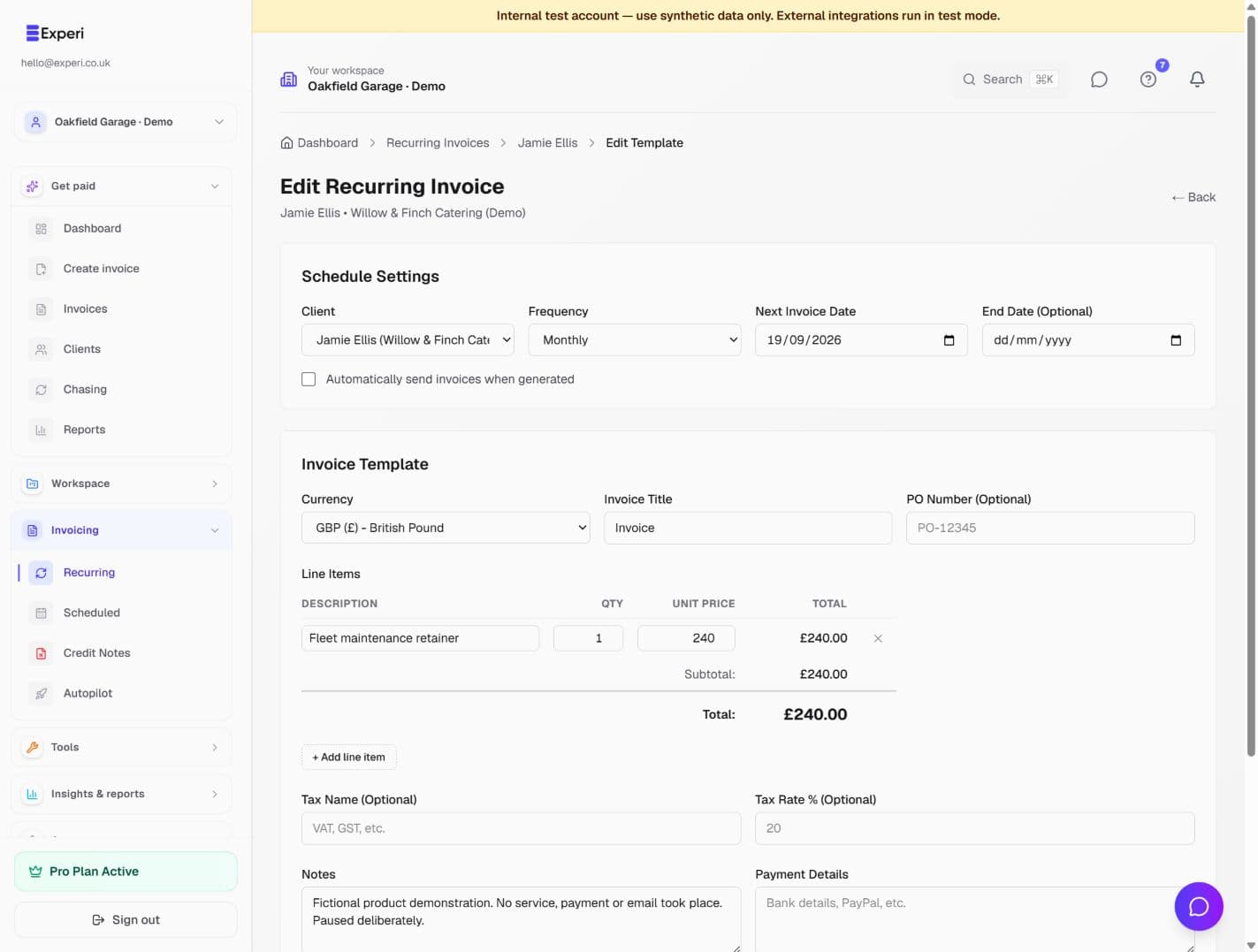
Task: Go to Create invoice page
Action: [121, 269]
